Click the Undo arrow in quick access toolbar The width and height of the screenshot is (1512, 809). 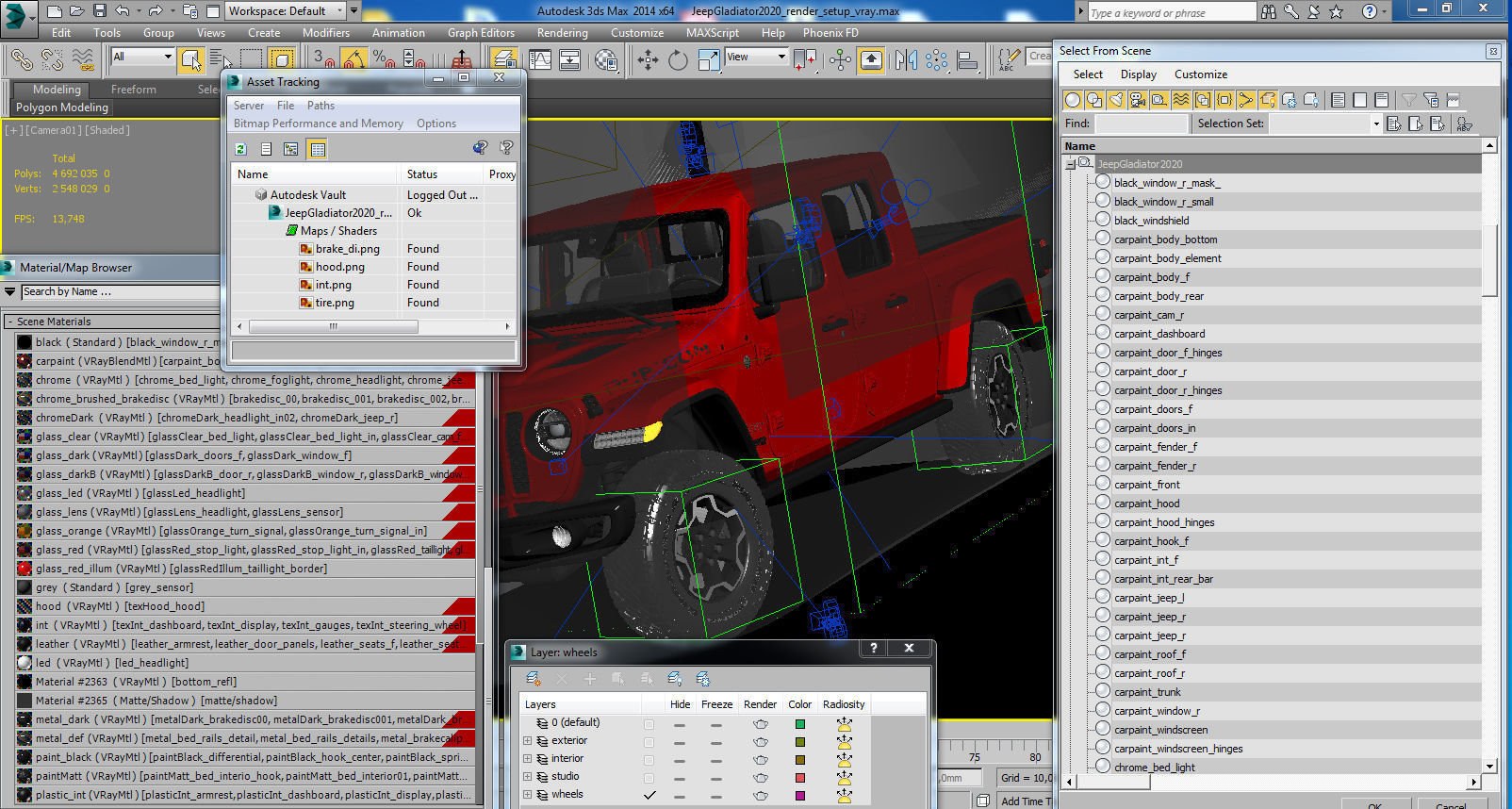click(x=123, y=10)
